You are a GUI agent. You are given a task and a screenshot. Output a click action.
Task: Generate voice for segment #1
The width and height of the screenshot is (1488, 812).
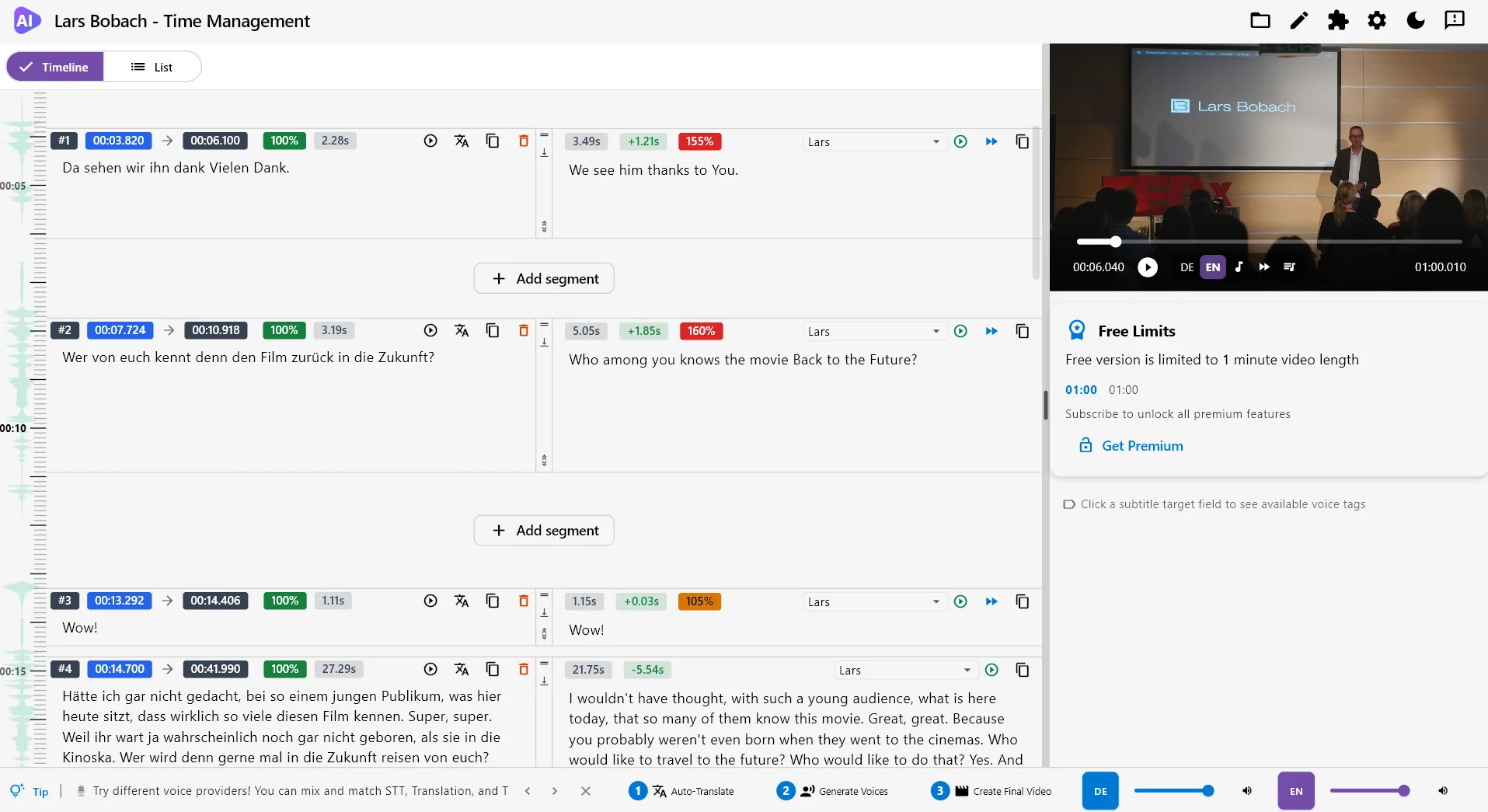point(960,141)
